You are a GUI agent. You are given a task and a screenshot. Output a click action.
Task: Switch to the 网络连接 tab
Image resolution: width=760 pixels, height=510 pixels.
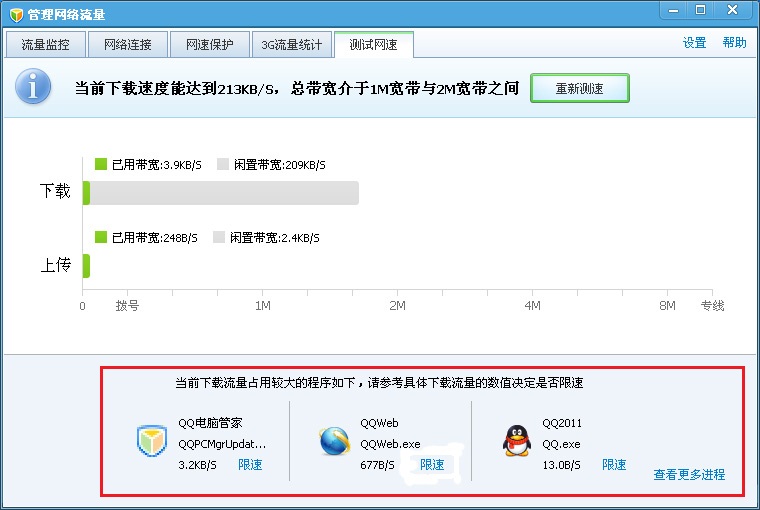[123, 45]
